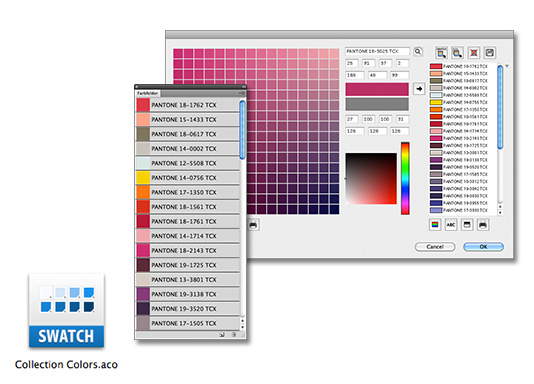Screen dimensions: 534x384
Task: Select PANTONE 18-1761 TCX in Farbfelder panel
Action: pyautogui.click(x=188, y=221)
